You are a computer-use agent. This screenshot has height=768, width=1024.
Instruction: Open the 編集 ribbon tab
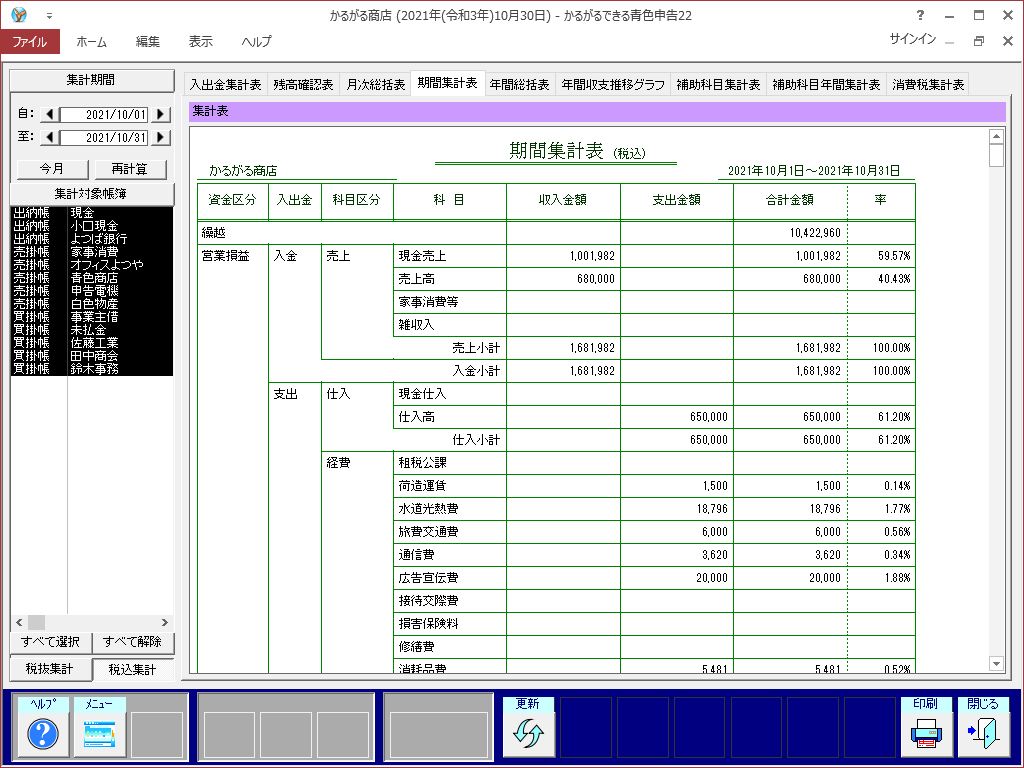click(x=148, y=41)
